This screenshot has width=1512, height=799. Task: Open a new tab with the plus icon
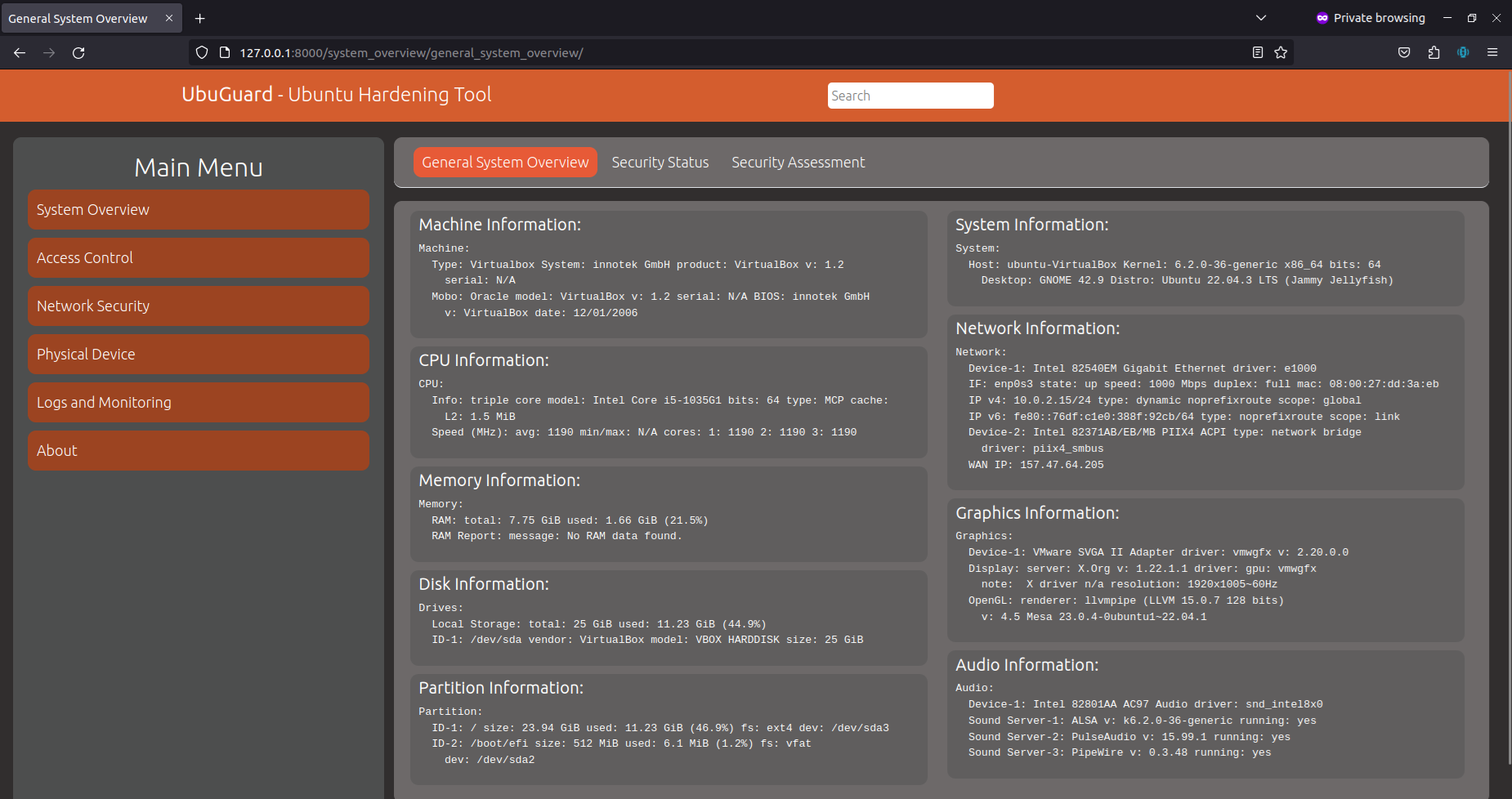[x=199, y=18]
